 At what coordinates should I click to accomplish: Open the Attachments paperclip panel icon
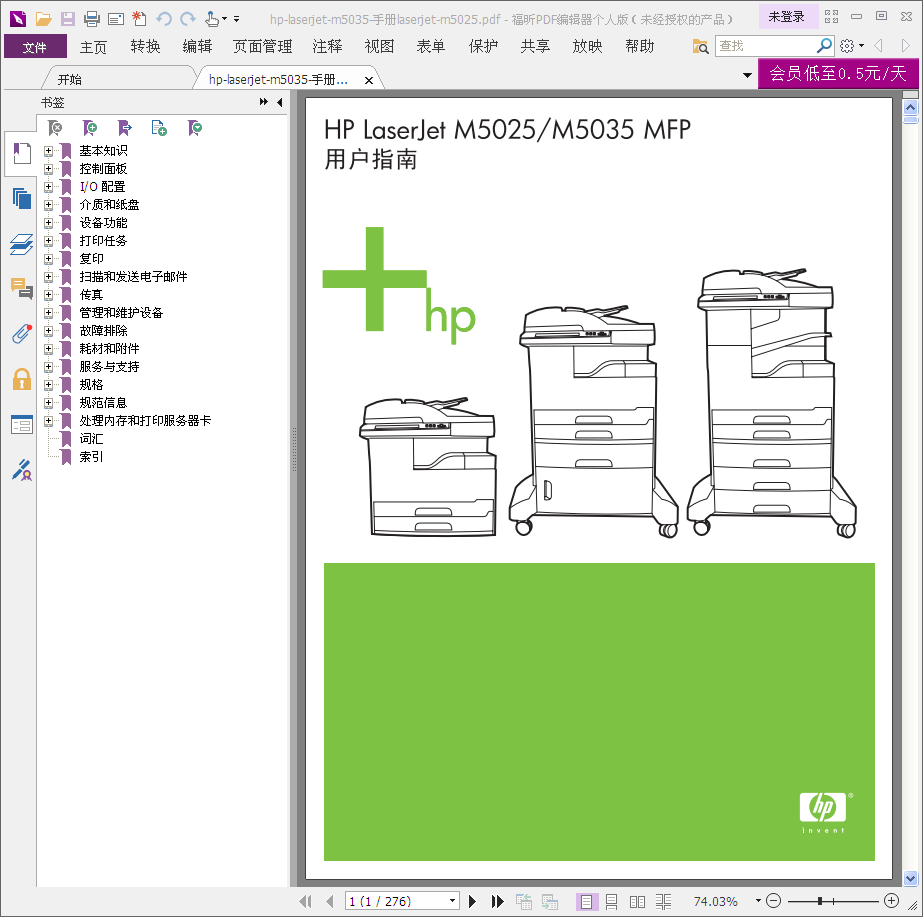[22, 334]
